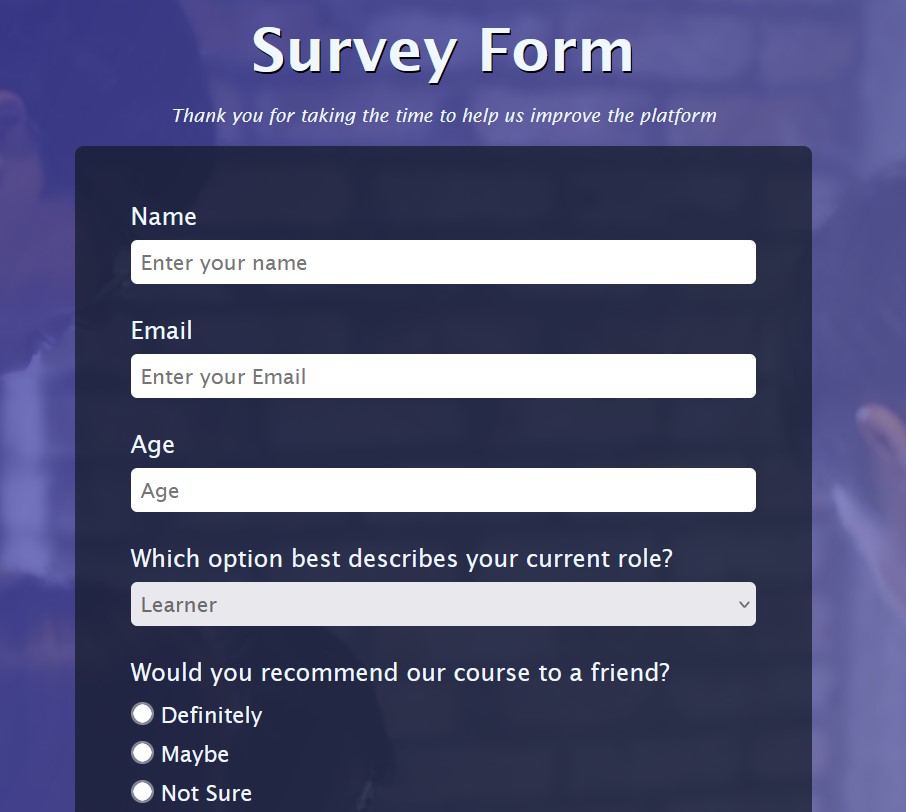Click the dropdown chevron next to Learner
The height and width of the screenshot is (812, 906).
[744, 604]
